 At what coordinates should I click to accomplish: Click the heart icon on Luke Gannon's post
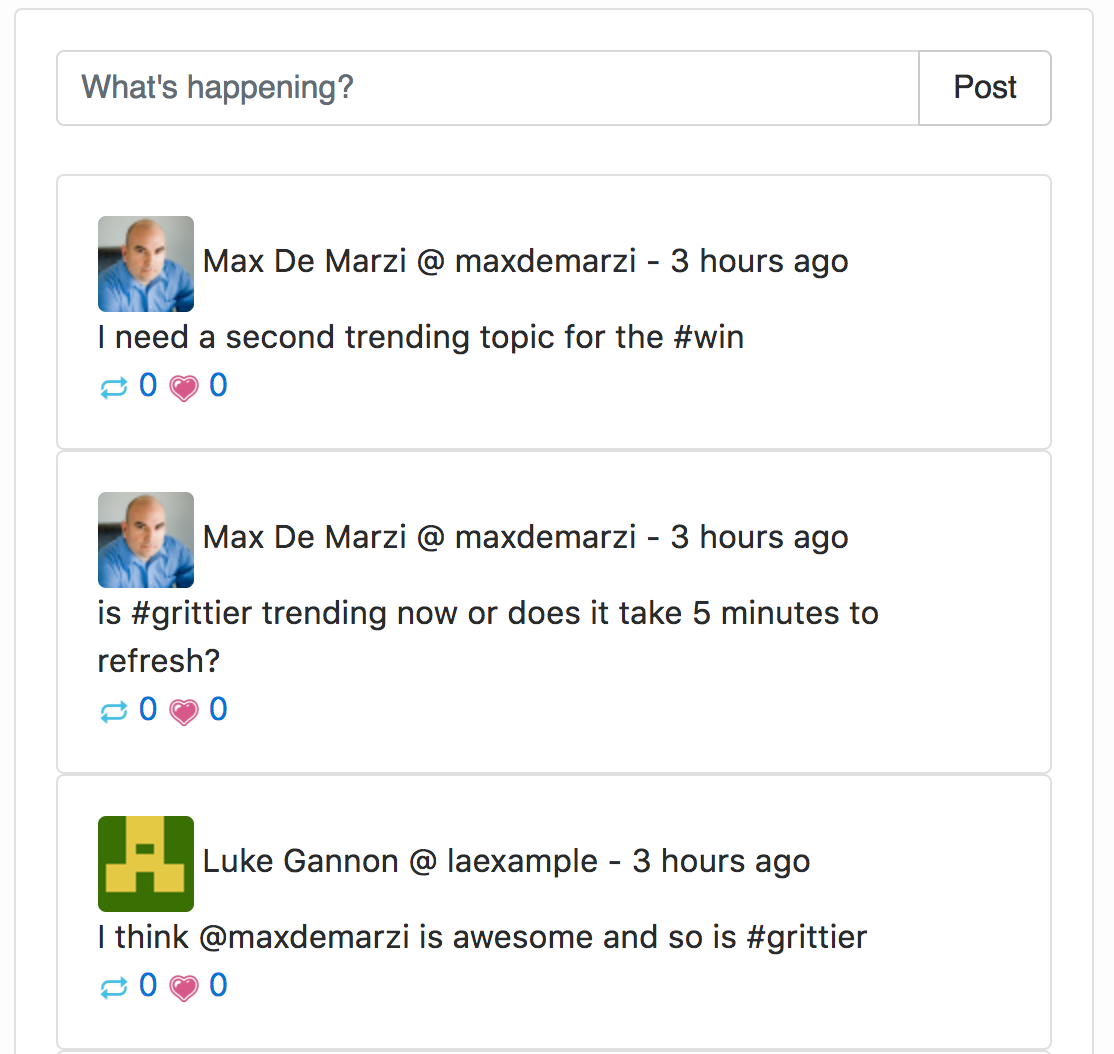click(x=184, y=988)
